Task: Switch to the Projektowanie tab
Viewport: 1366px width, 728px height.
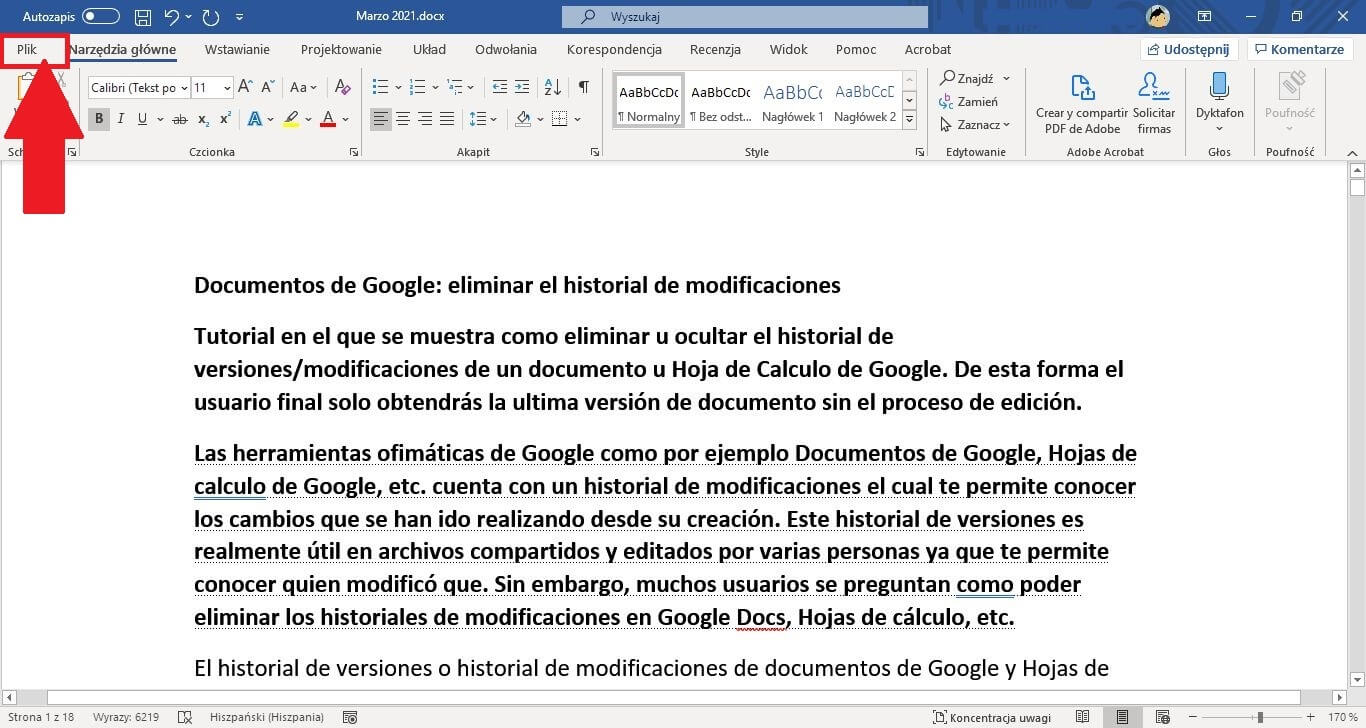Action: pos(341,49)
